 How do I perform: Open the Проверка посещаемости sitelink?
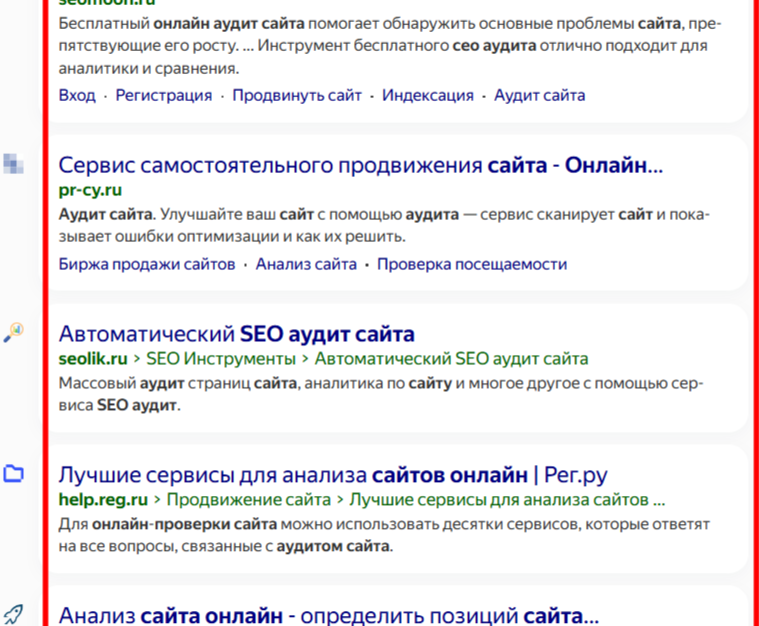pyautogui.click(x=472, y=264)
